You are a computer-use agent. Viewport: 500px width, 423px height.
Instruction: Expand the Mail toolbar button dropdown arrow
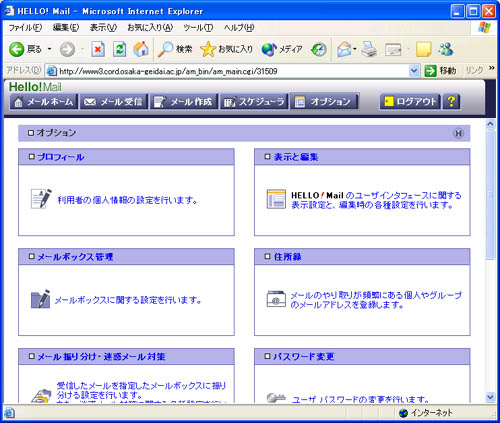point(355,49)
